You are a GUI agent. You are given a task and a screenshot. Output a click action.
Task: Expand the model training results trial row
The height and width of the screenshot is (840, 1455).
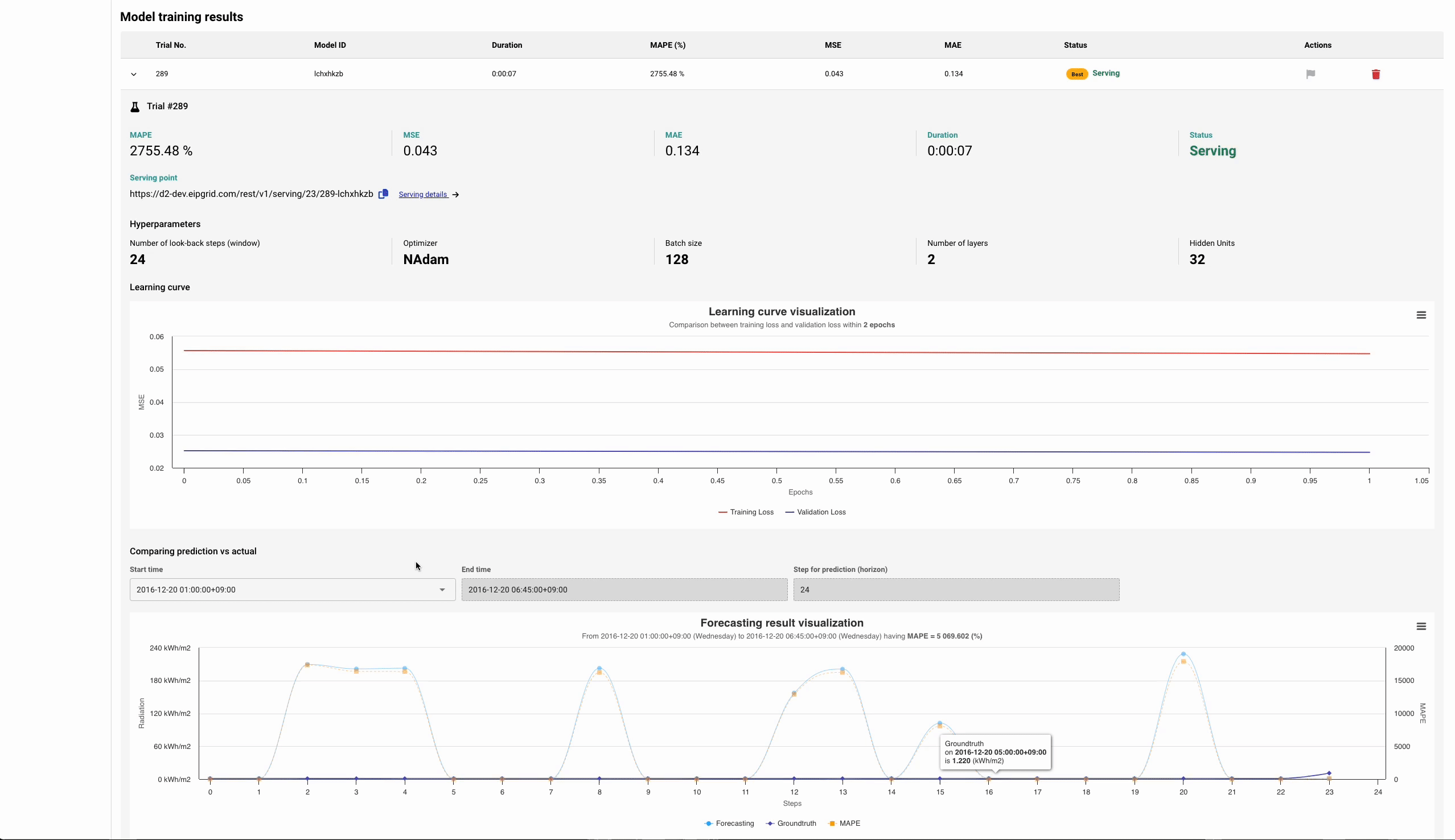pos(133,74)
